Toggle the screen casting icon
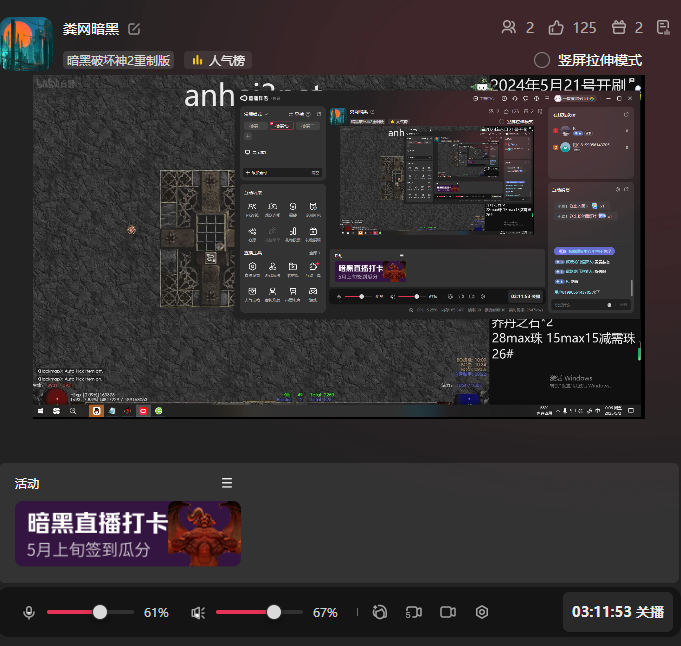This screenshot has width=681, height=646. click(413, 612)
